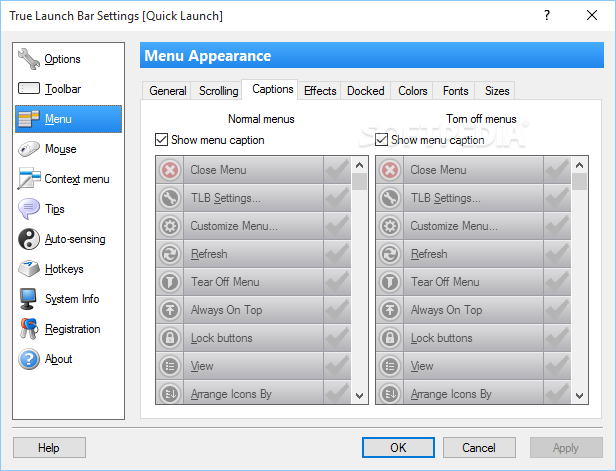This screenshot has height=471, width=616.
Task: Switch to the Colors tab
Action: [x=412, y=91]
